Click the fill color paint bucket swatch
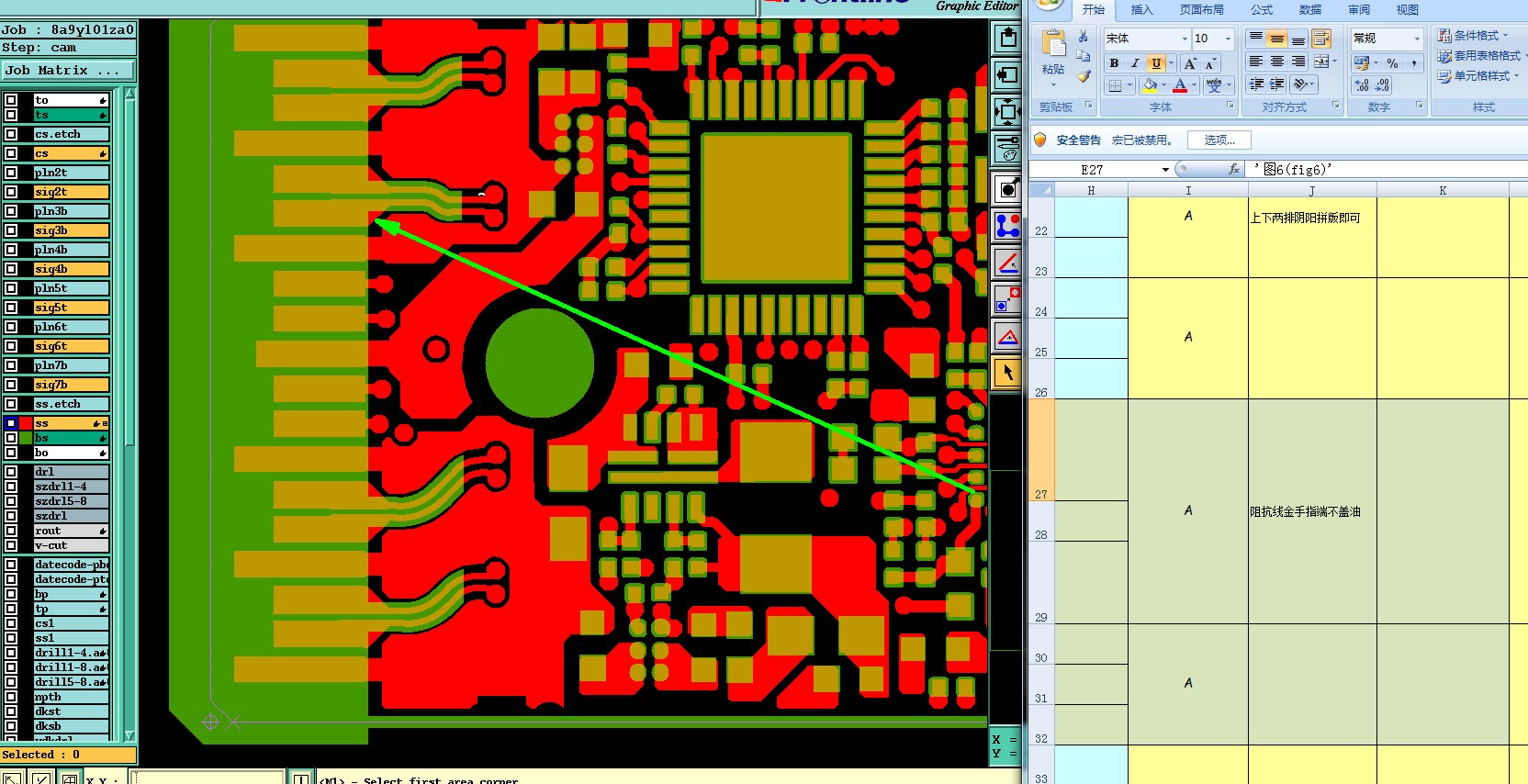Image resolution: width=1528 pixels, height=784 pixels. click(x=1150, y=85)
